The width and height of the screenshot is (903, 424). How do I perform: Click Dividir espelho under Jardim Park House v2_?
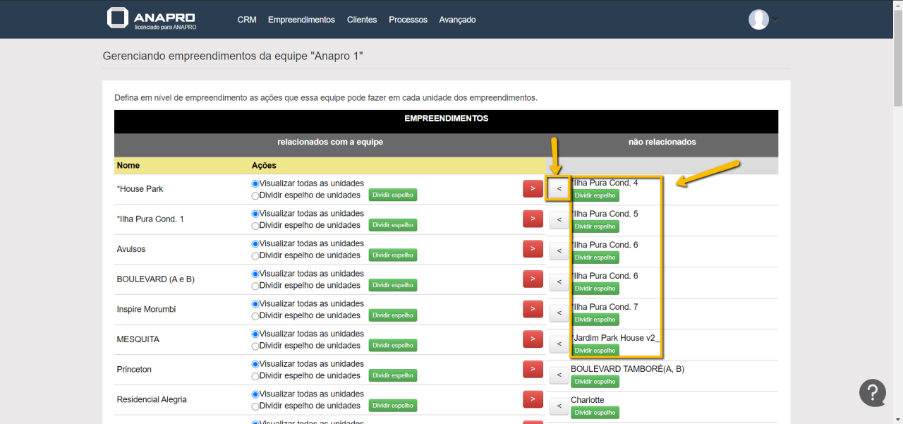tap(595, 350)
